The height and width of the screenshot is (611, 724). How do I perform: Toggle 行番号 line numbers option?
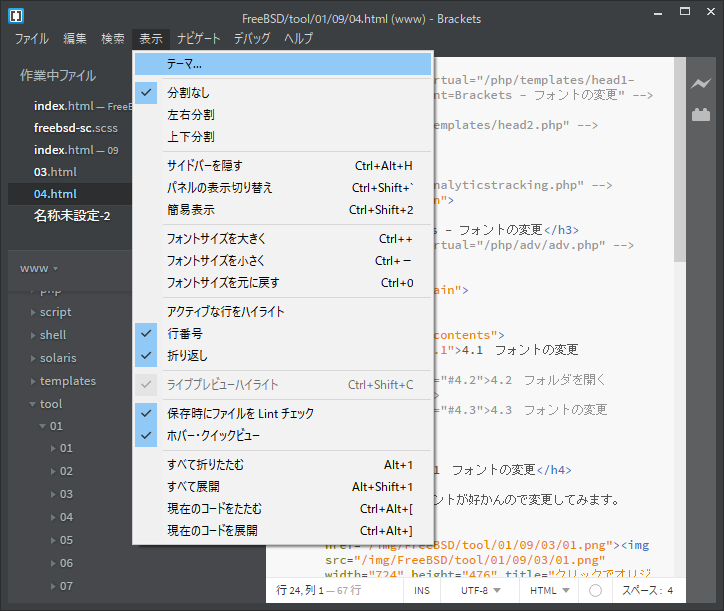tap(283, 333)
